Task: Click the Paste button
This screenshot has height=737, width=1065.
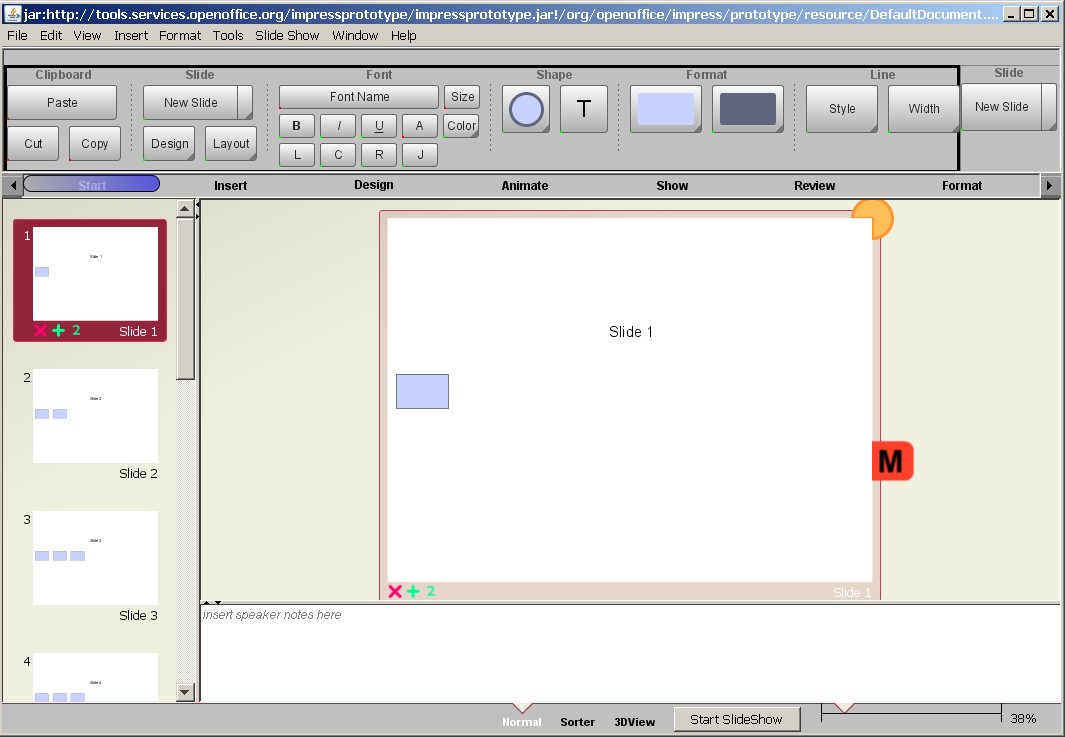Action: point(62,102)
